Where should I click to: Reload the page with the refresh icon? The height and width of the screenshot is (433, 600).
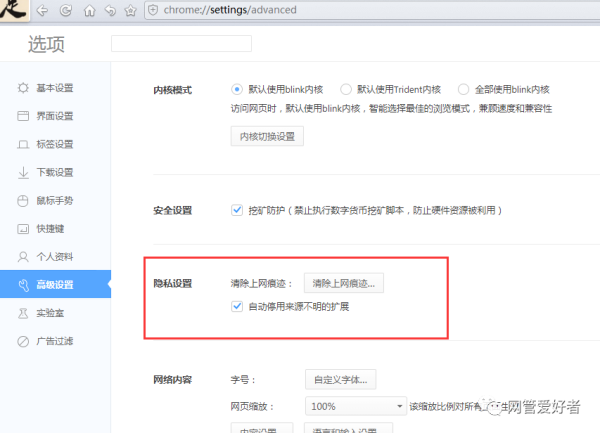[x=66, y=11]
